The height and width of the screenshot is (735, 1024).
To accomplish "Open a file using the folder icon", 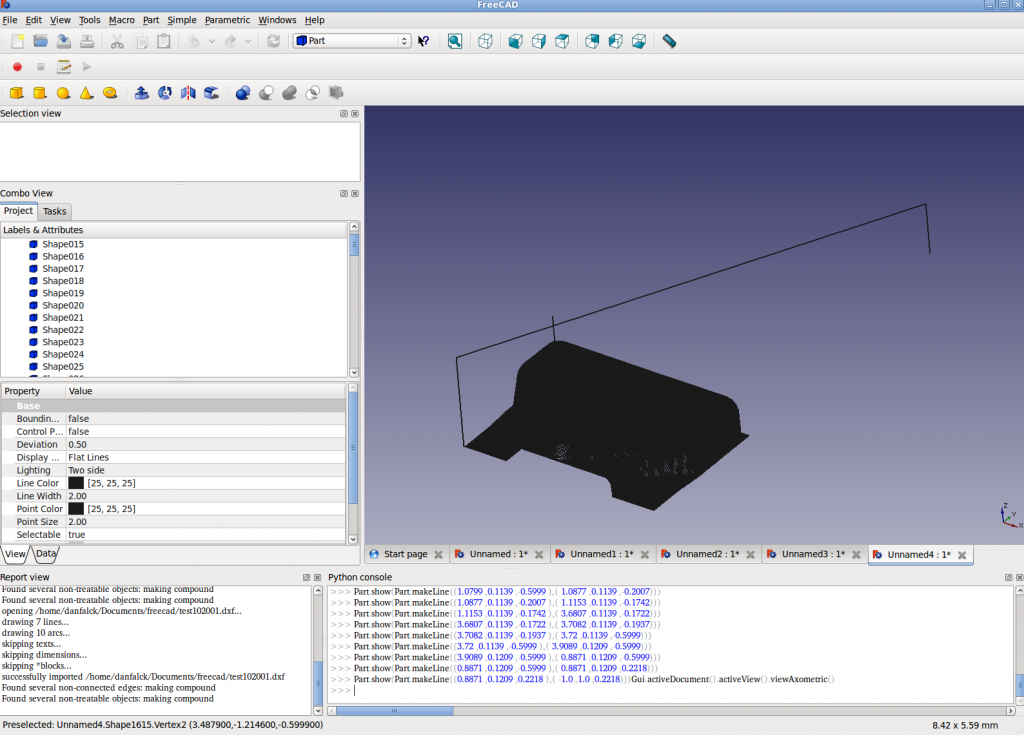I will 40,41.
